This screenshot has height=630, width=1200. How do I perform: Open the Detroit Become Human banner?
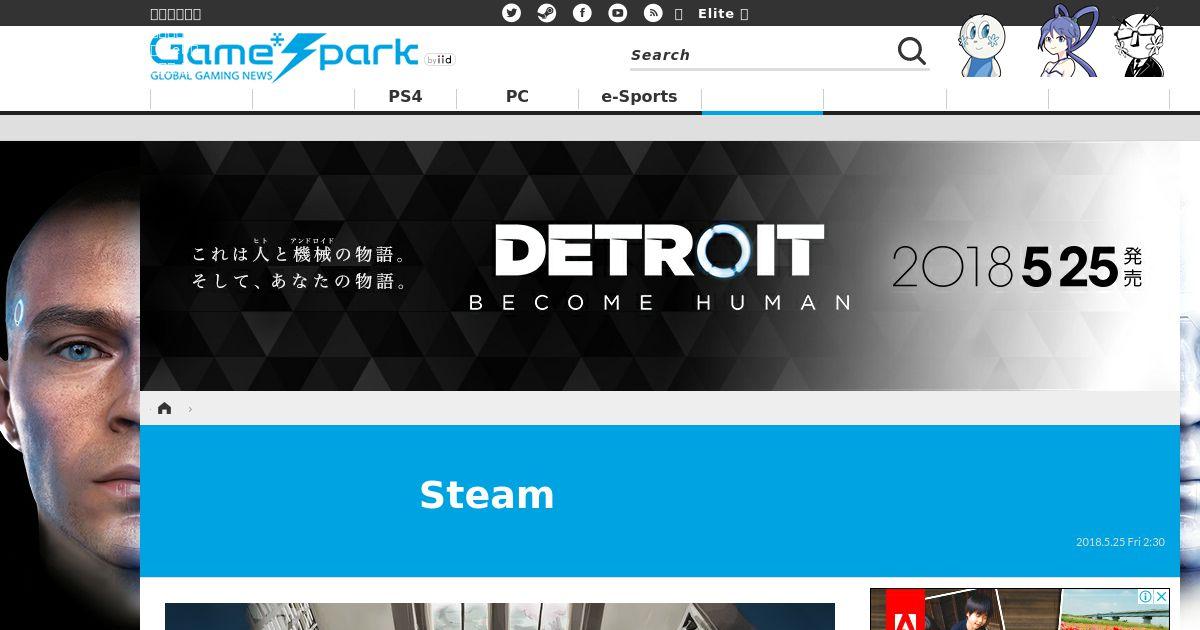[660, 266]
